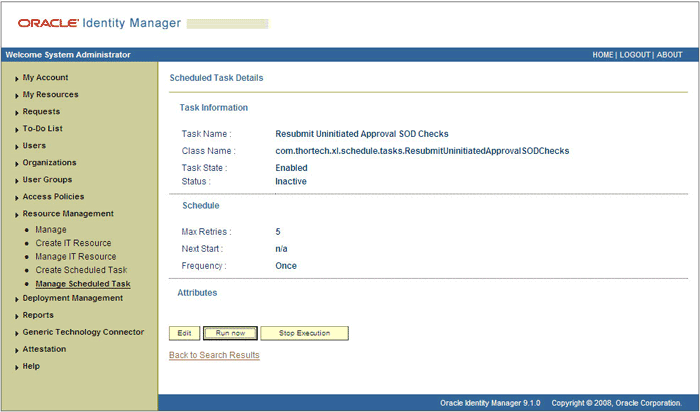Open Manage Scheduled Task link

point(83,283)
